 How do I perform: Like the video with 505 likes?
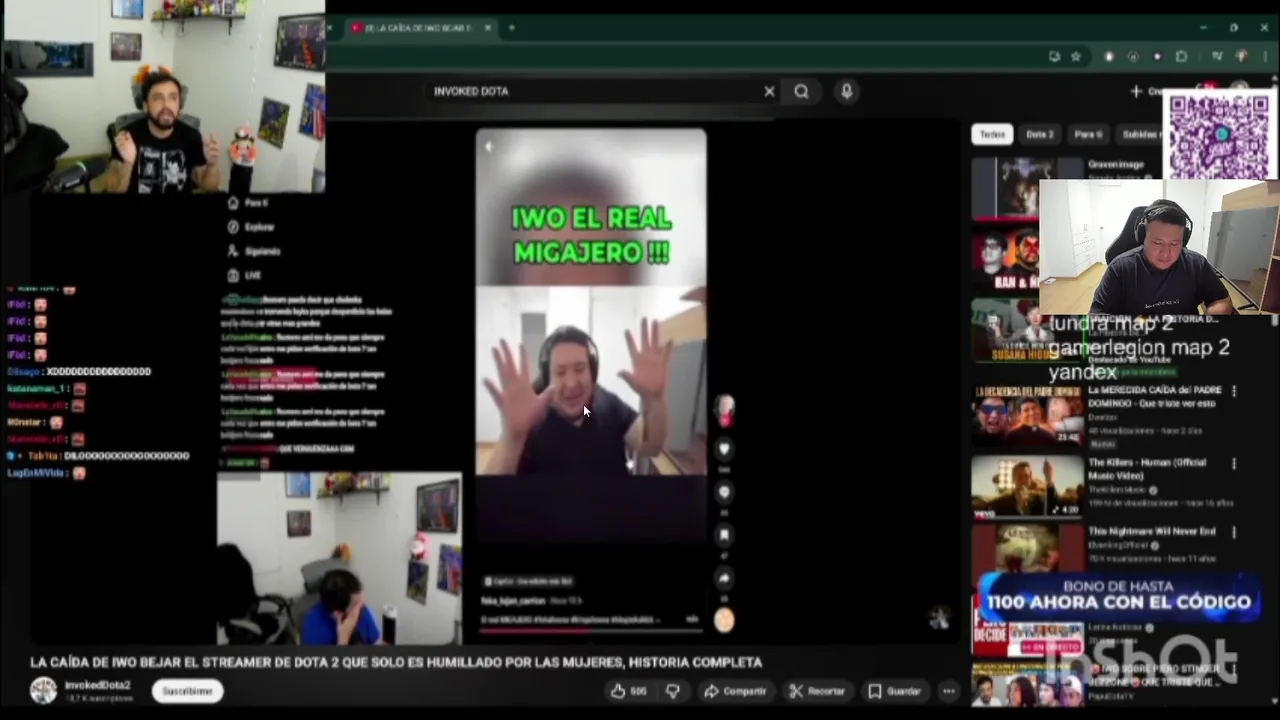630,691
